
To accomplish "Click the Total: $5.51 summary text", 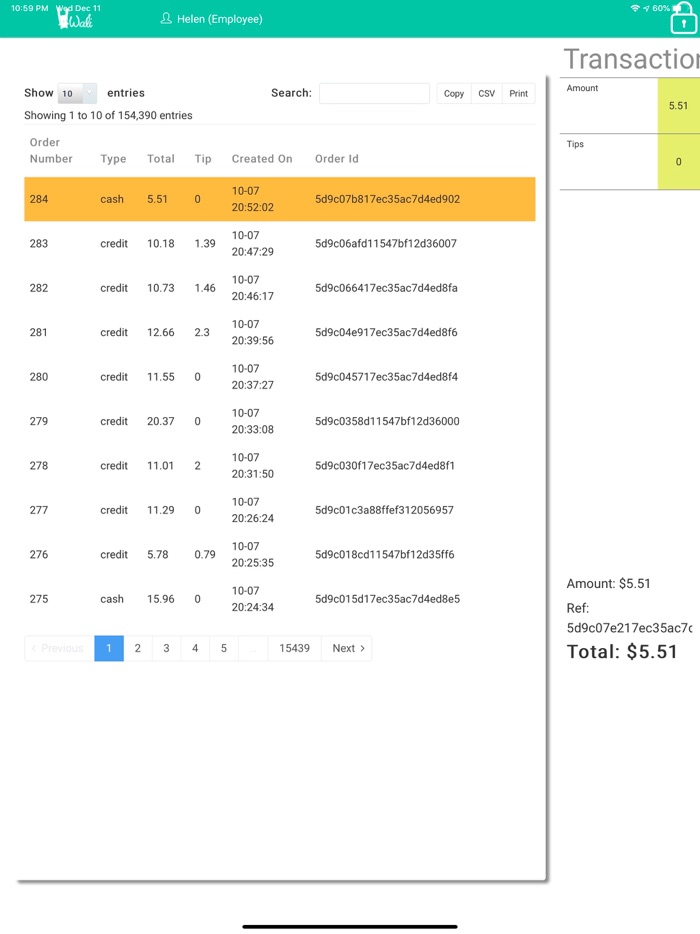I will pyautogui.click(x=622, y=652).
